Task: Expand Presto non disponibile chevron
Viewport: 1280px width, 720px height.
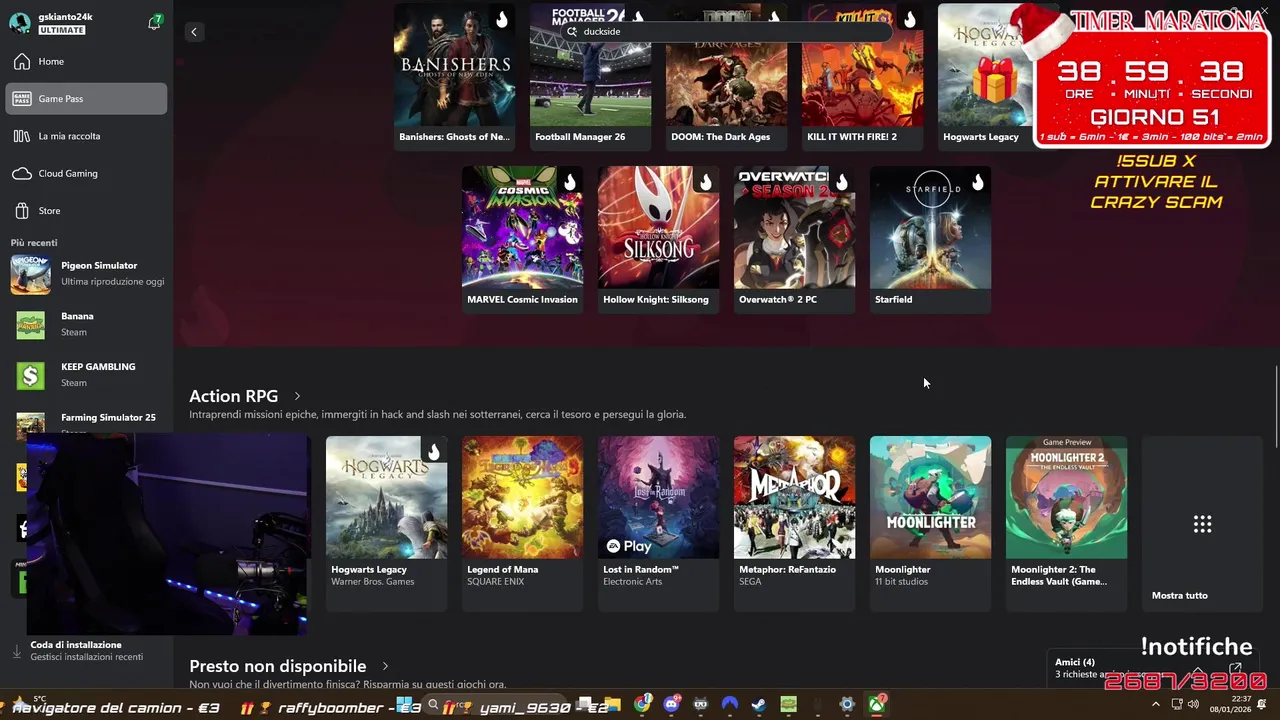Action: (x=385, y=666)
